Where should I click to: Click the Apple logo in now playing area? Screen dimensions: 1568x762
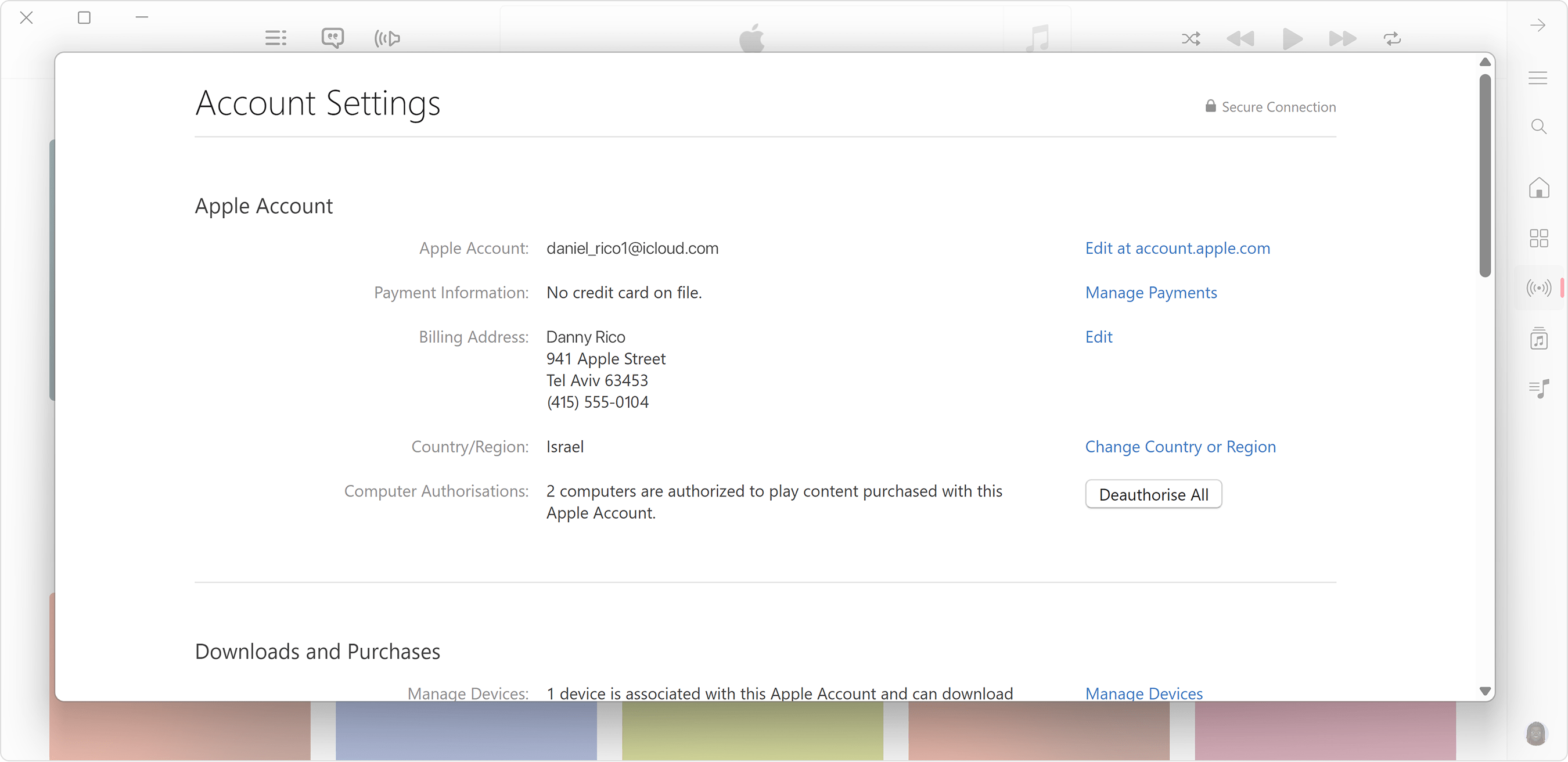[751, 38]
